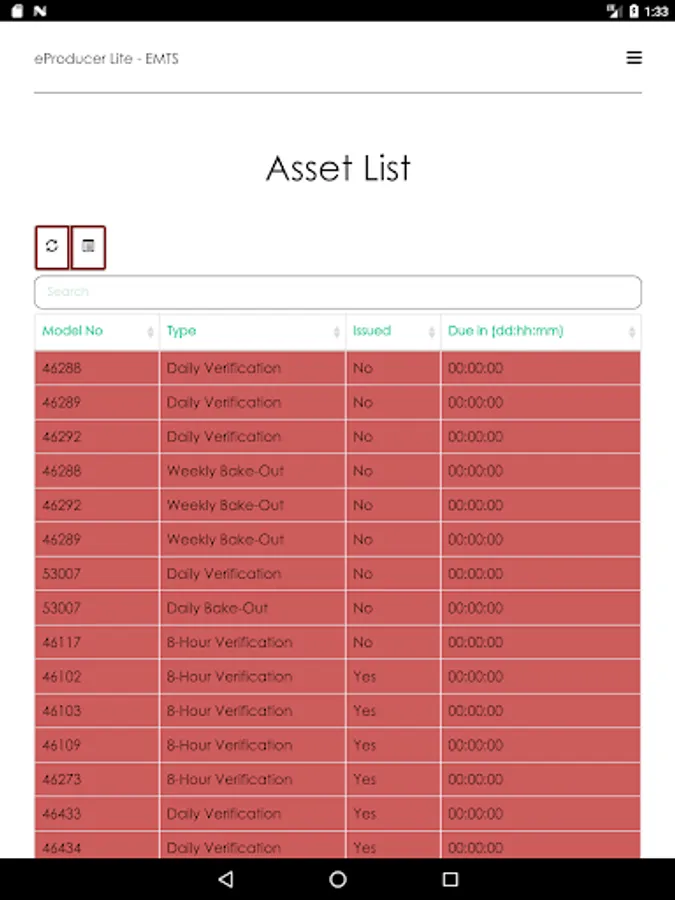Click the table columns view icon
675x900 pixels.
point(88,247)
